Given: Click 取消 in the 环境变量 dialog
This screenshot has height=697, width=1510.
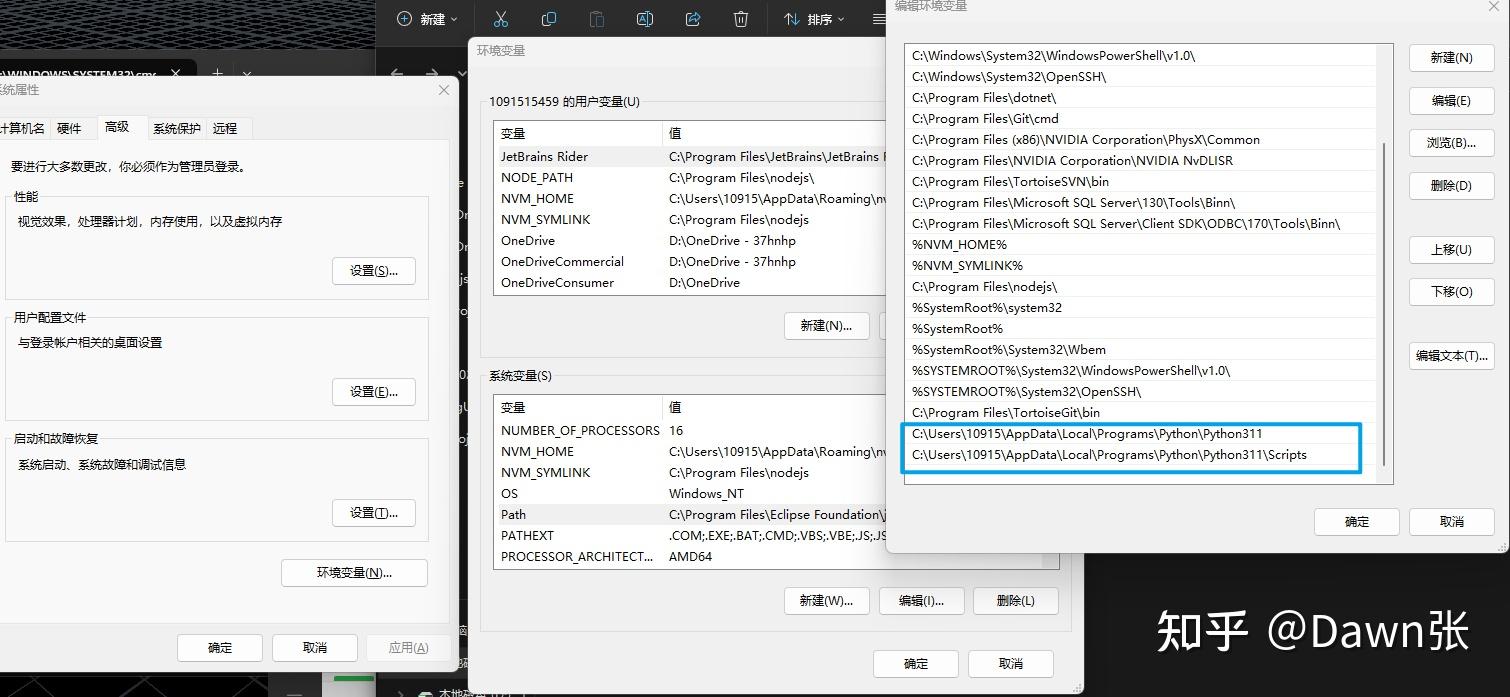Looking at the screenshot, I should [1011, 664].
